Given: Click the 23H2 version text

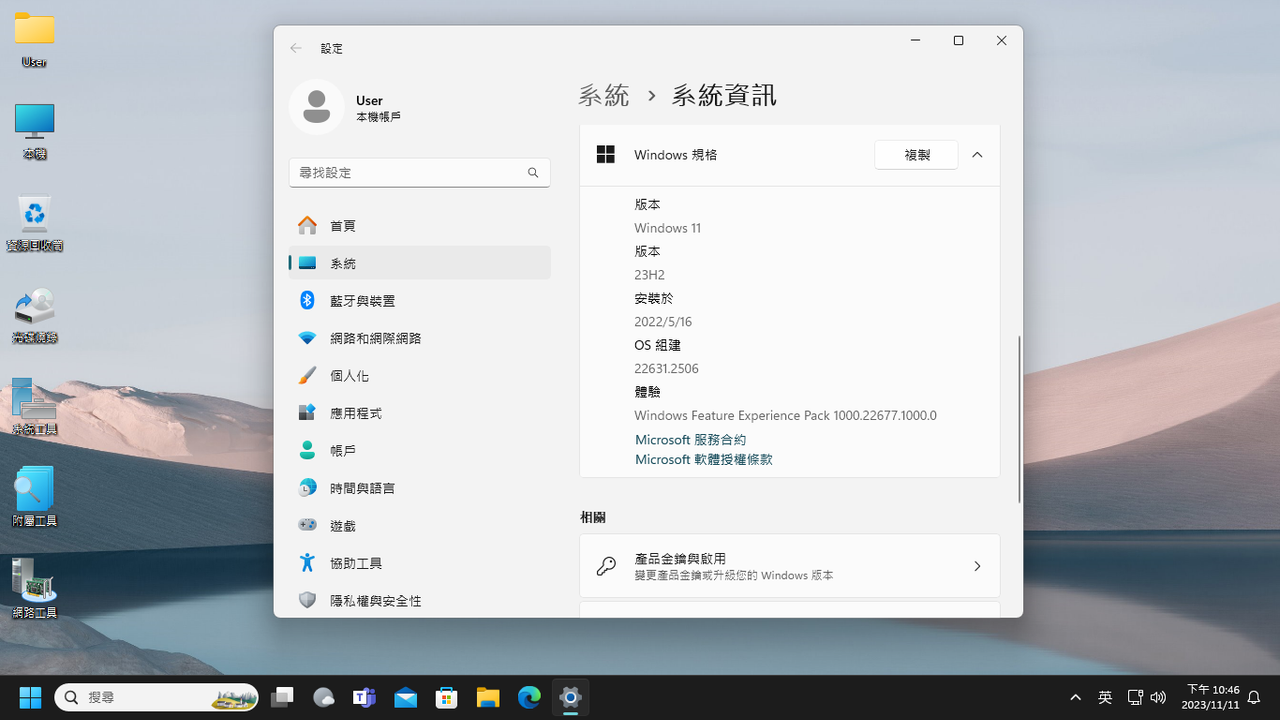Looking at the screenshot, I should [x=649, y=275].
